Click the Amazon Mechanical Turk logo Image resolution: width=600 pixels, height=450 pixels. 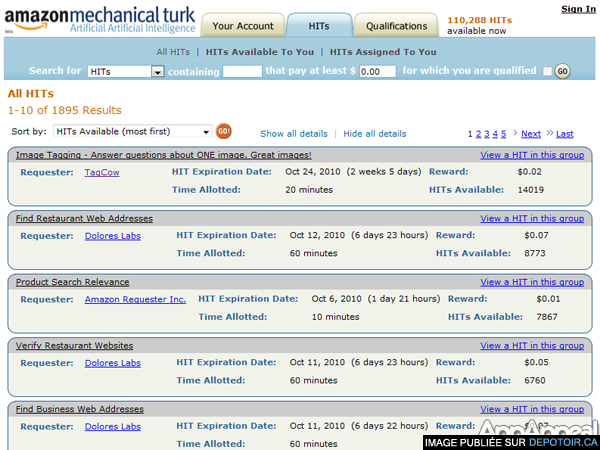(100, 20)
